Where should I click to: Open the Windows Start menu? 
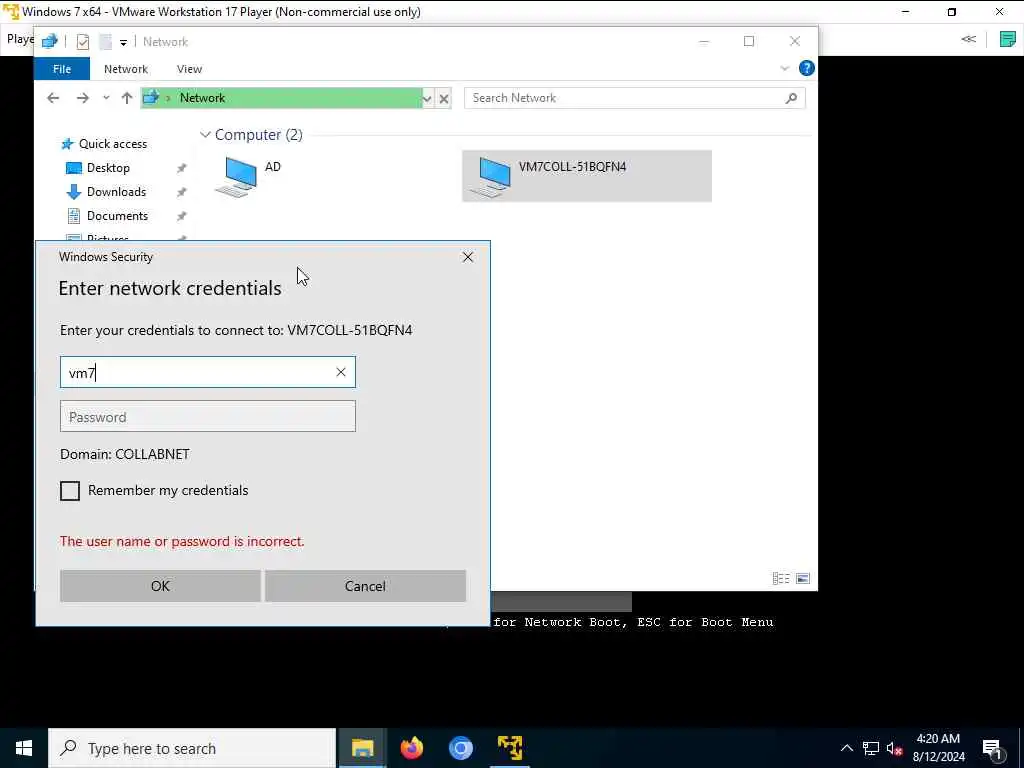pyautogui.click(x=24, y=748)
